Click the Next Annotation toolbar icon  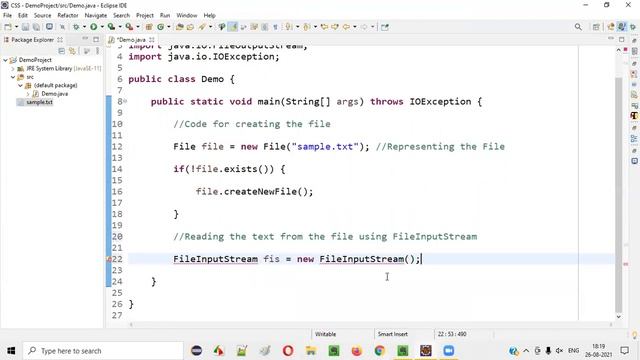[289, 27]
